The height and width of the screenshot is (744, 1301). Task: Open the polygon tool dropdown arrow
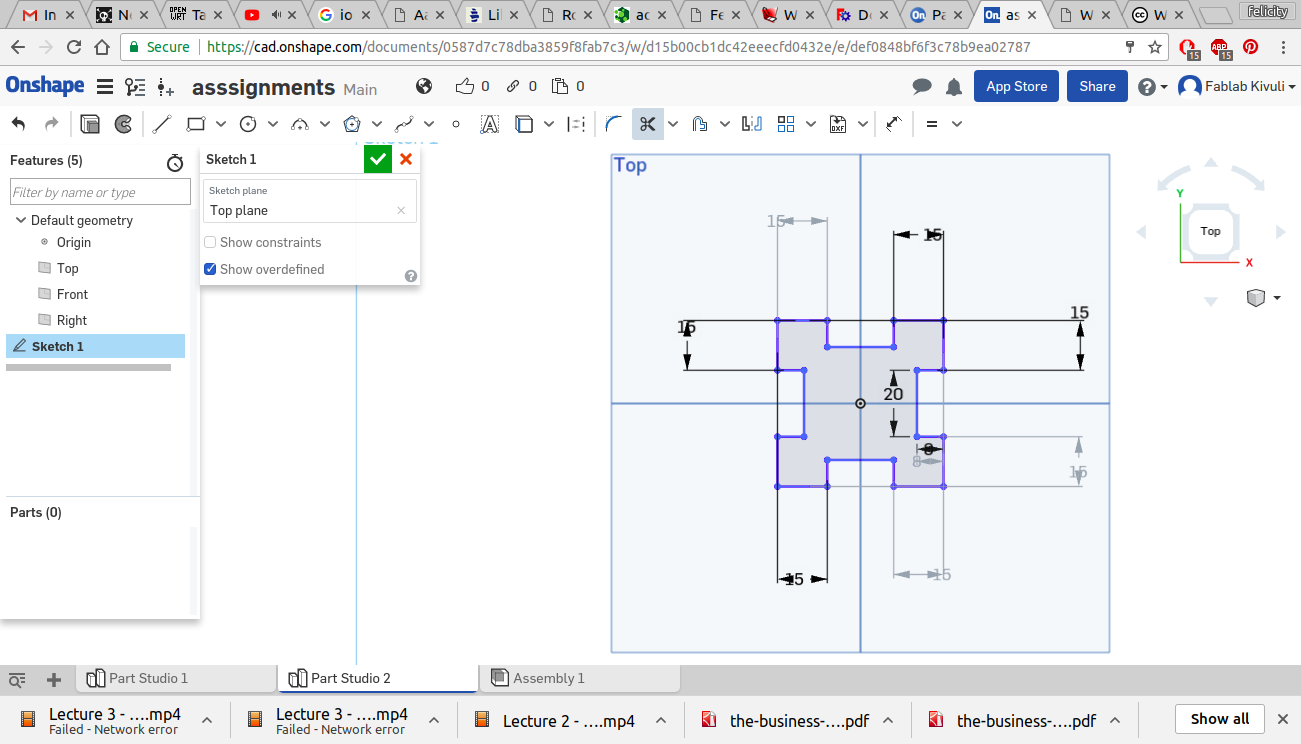(376, 124)
